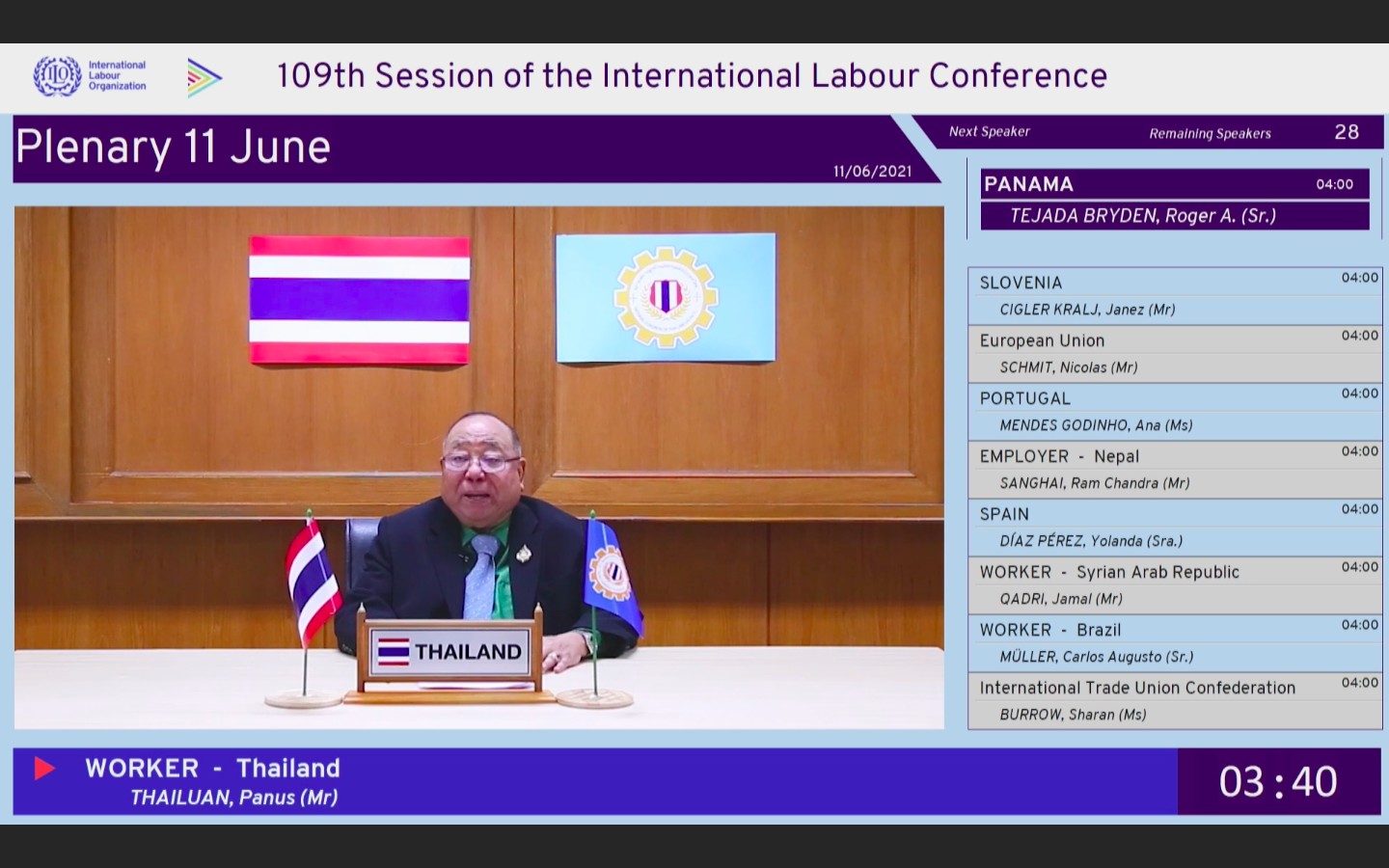Select the EMPLOYER - Nepal entry
Screen dimensions: 1389x868
pyautogui.click(x=1174, y=470)
